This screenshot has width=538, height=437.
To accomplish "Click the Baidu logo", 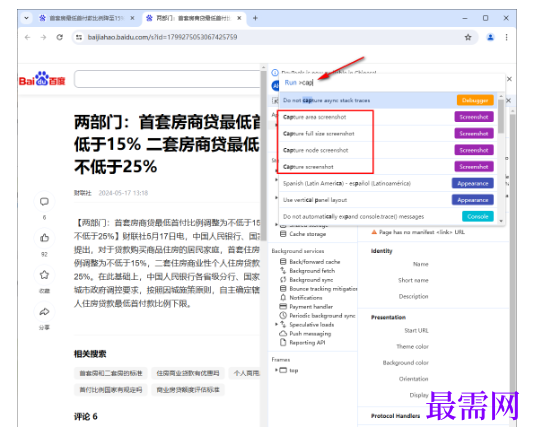I will pos(42,79).
